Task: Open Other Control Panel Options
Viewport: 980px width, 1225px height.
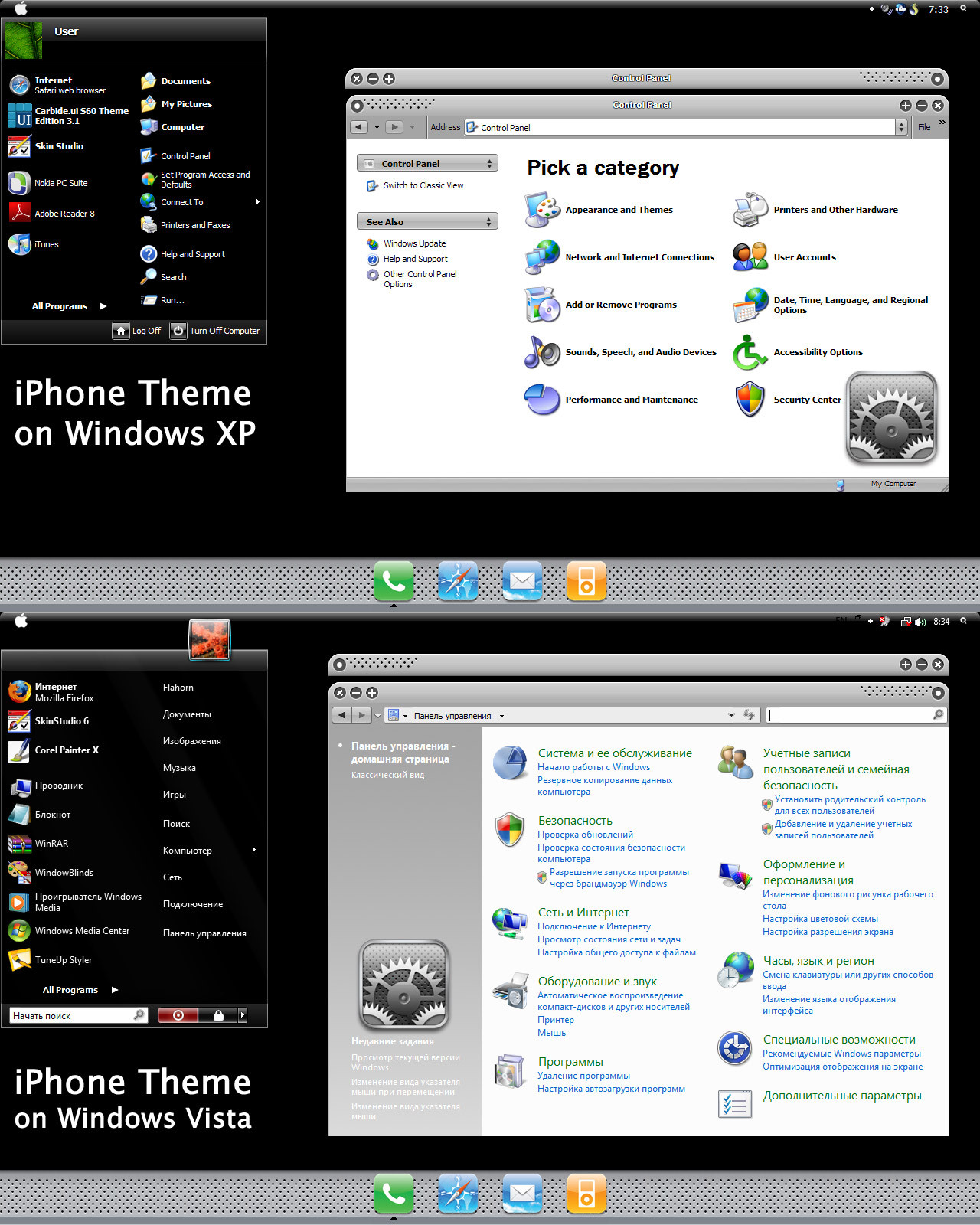Action: click(x=413, y=279)
